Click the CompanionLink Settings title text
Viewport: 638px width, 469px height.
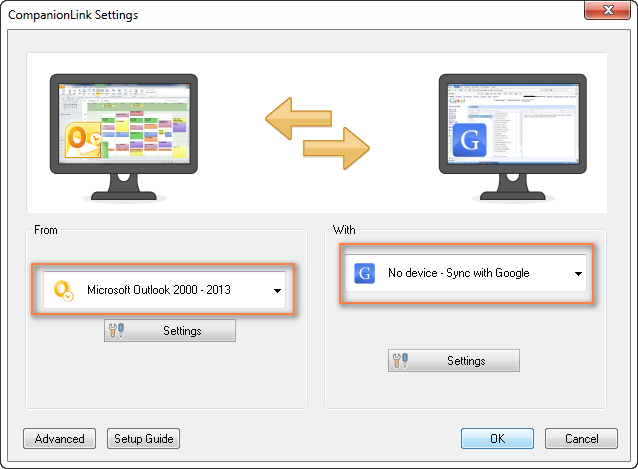pos(73,15)
